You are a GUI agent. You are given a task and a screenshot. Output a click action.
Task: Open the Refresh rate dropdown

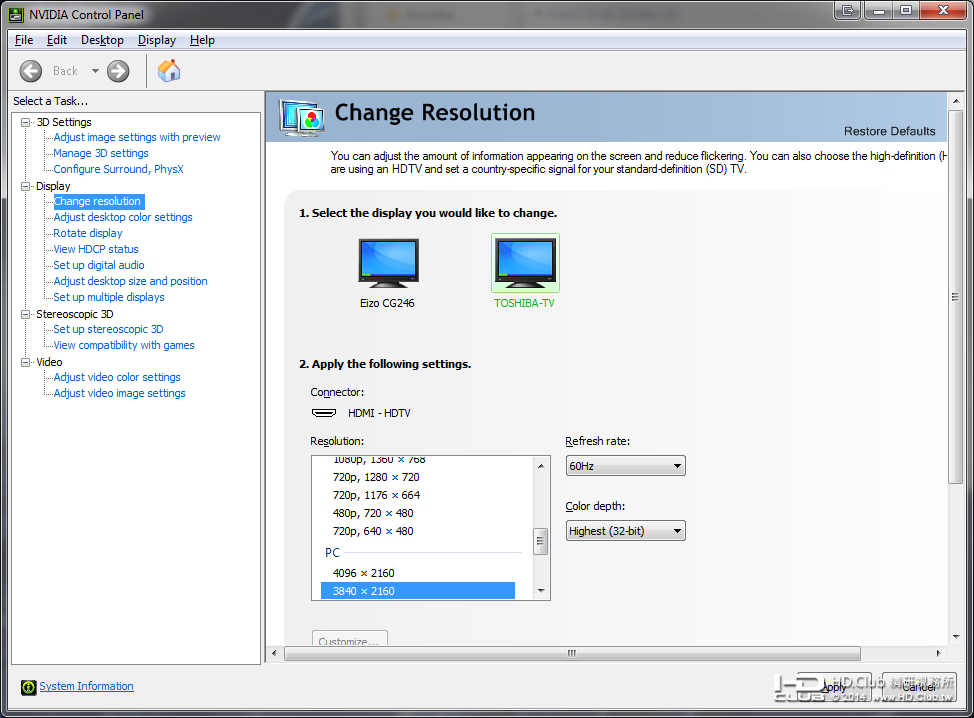click(625, 466)
